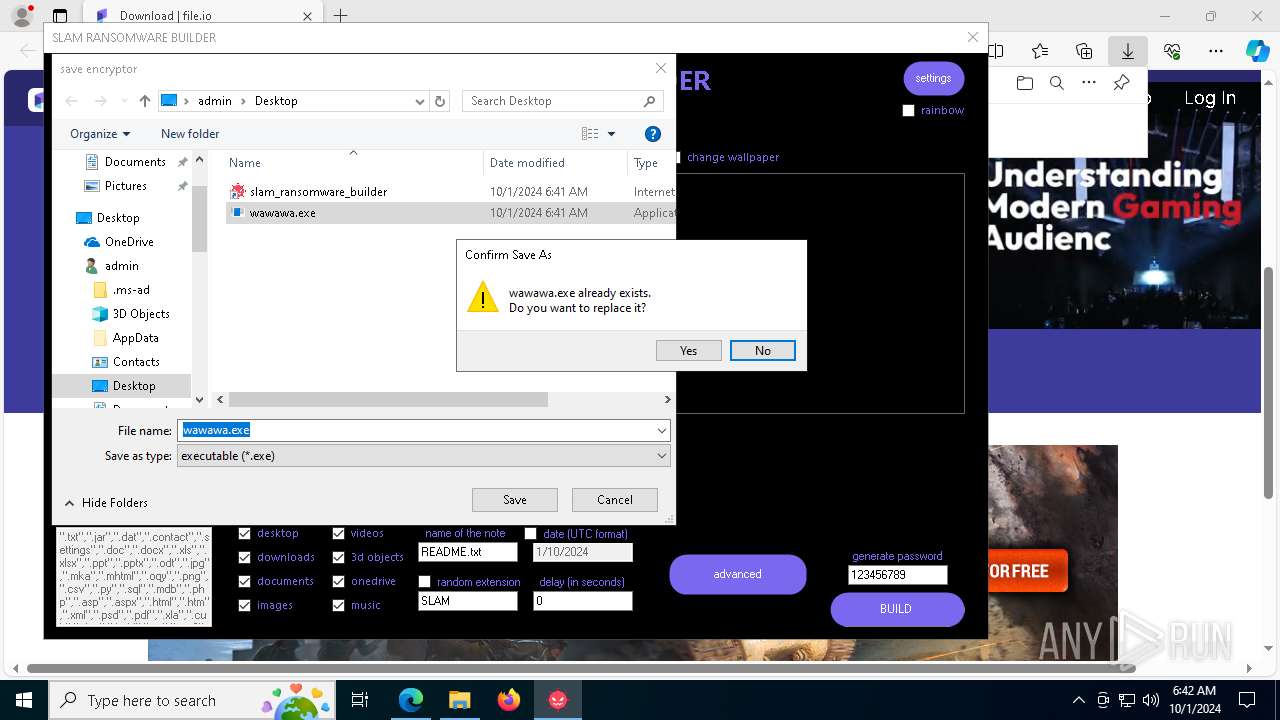Select admin folder in the navigation tree

(x=121, y=266)
